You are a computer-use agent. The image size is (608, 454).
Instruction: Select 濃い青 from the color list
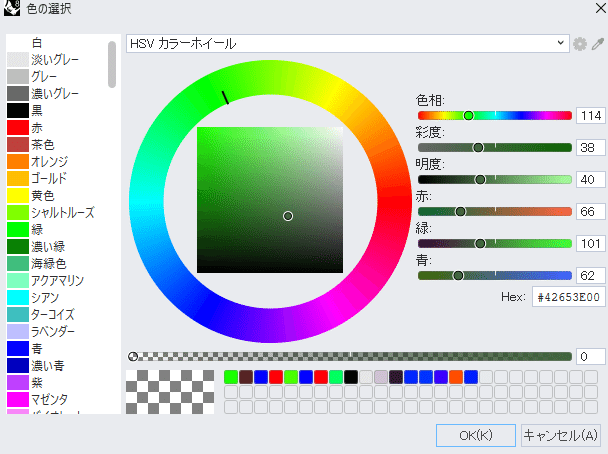[x=56, y=366]
